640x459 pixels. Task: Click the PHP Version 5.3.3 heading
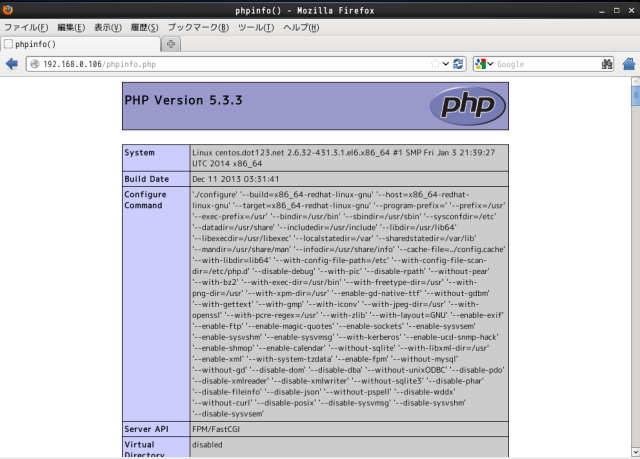183,100
